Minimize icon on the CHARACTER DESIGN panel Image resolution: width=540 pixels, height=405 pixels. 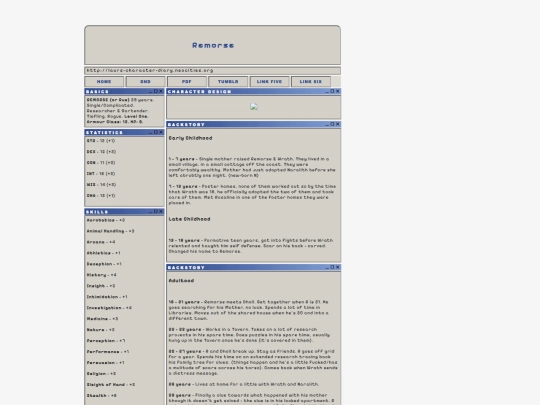(327, 91)
